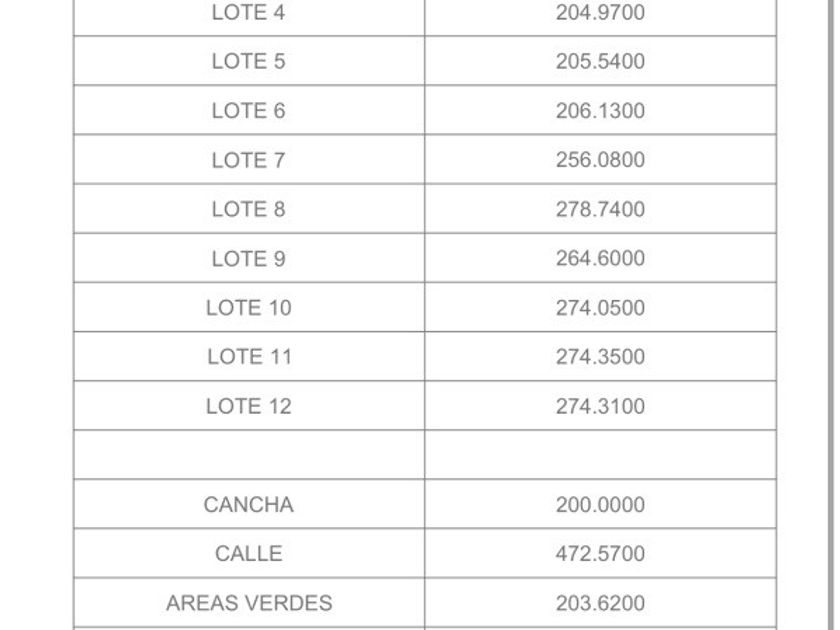
Task: Click the CANCHA row label
Action: (248, 505)
